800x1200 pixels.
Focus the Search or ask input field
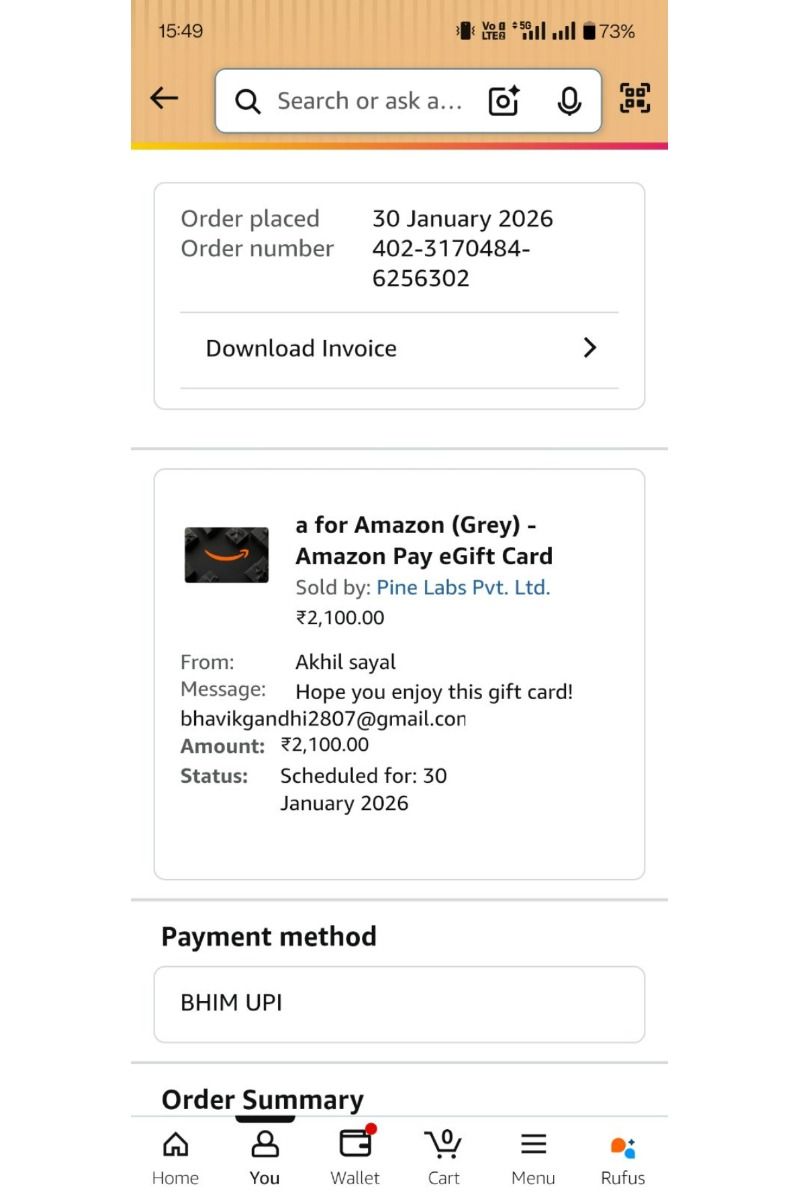click(x=369, y=101)
